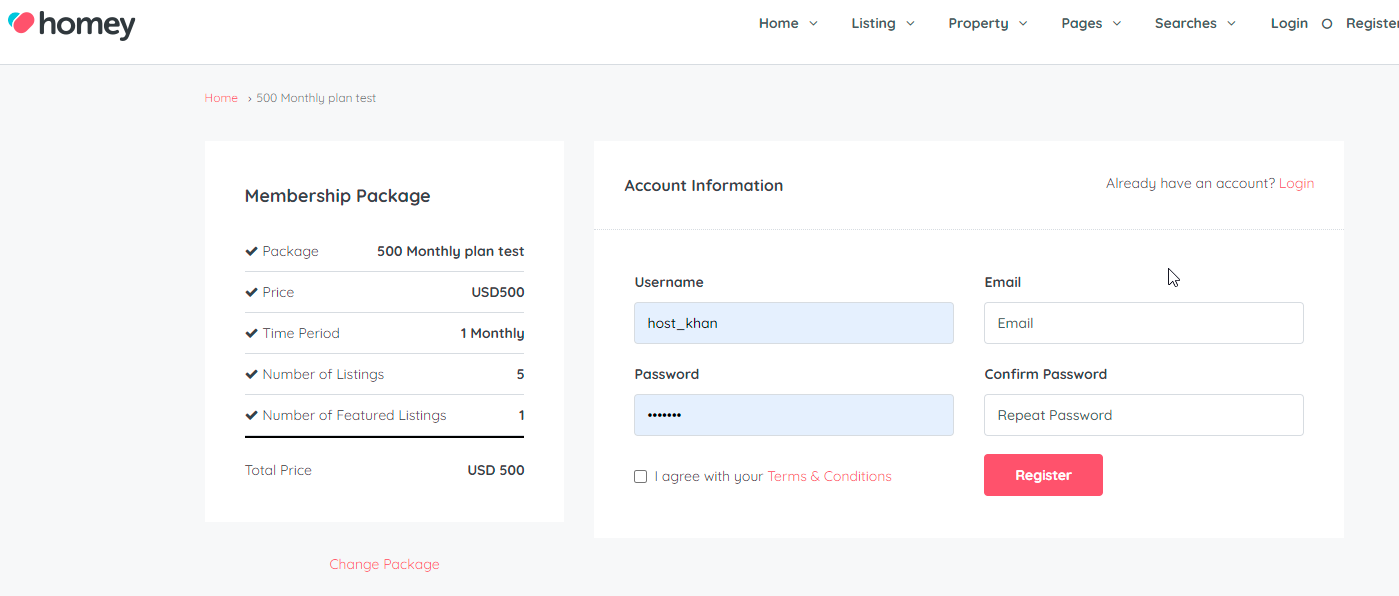Click the Home breadcrumb link
This screenshot has height=596, width=1399.
coord(221,98)
